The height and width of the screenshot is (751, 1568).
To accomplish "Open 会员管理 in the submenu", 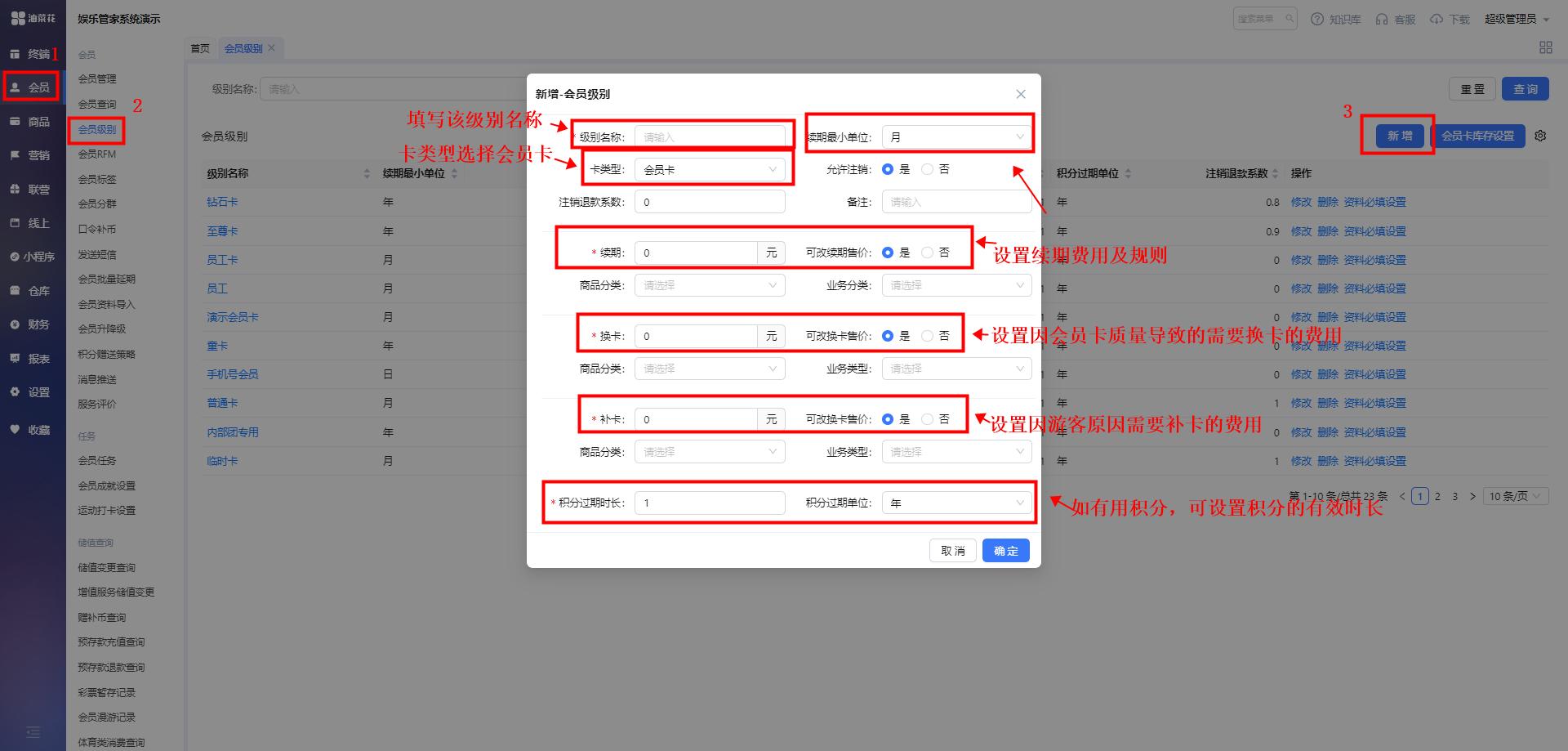I will click(97, 79).
